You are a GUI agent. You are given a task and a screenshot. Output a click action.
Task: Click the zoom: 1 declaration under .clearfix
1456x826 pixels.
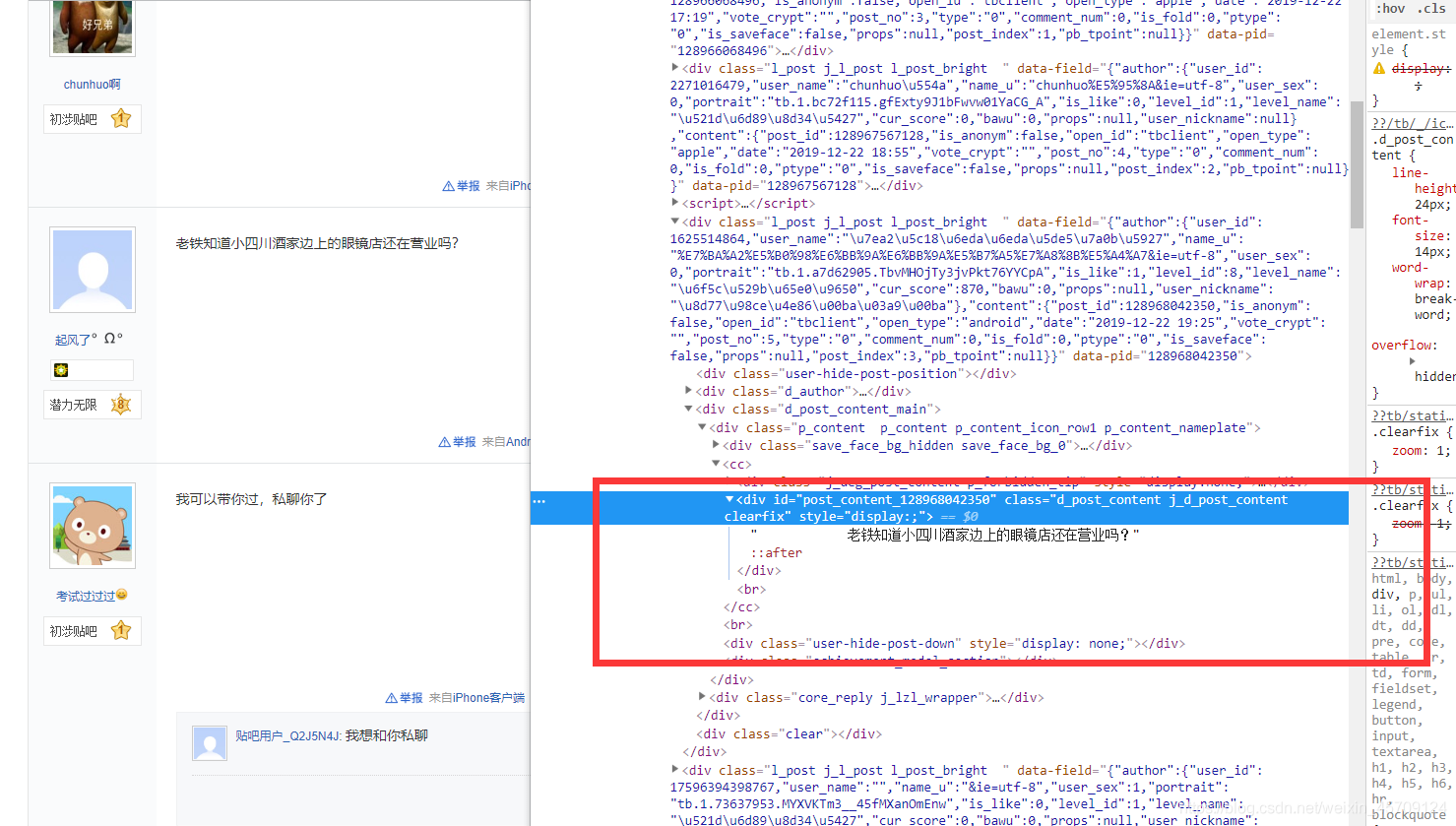(1421, 451)
